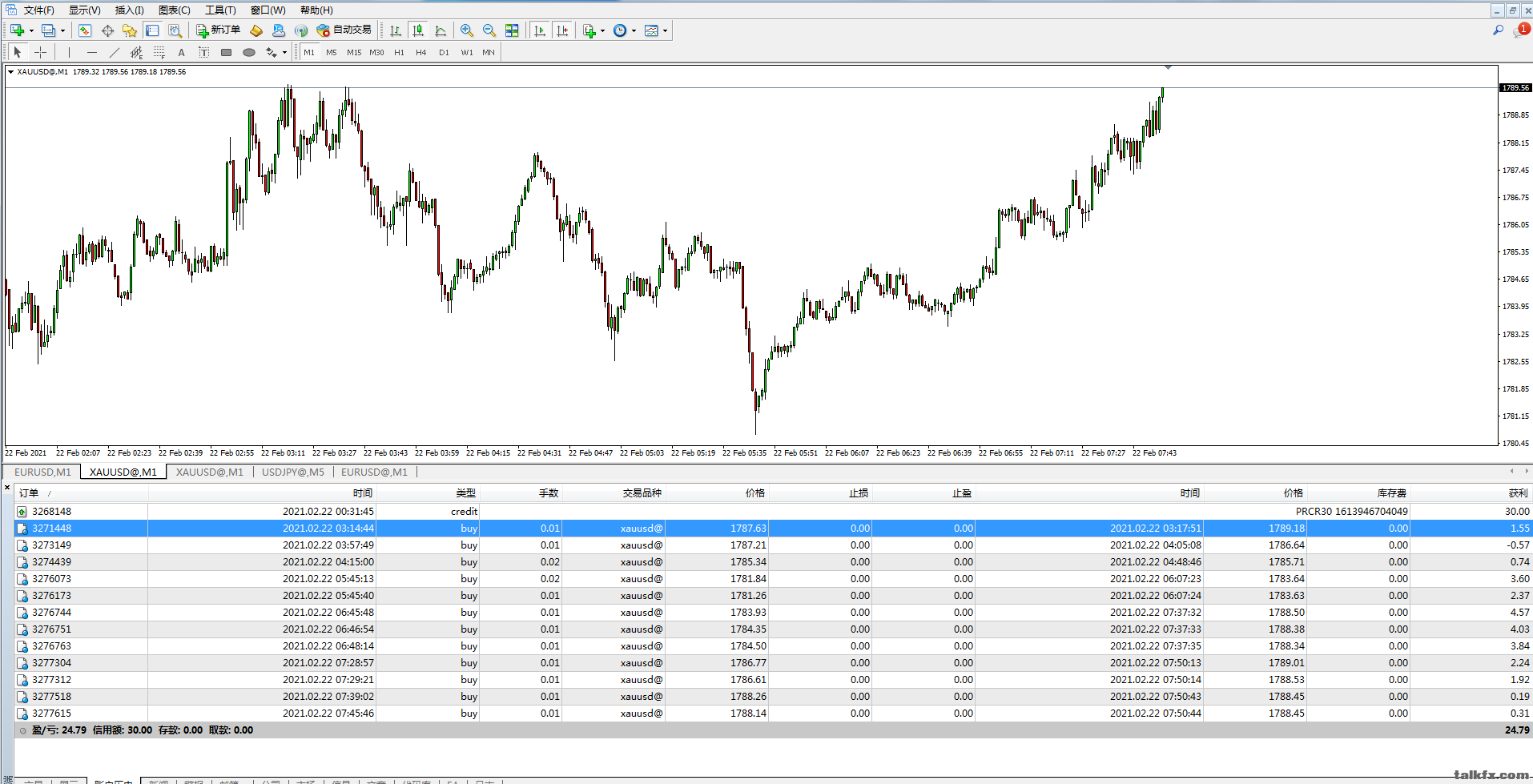
Task: Expand the periods dropdown arrow
Action: (x=634, y=30)
